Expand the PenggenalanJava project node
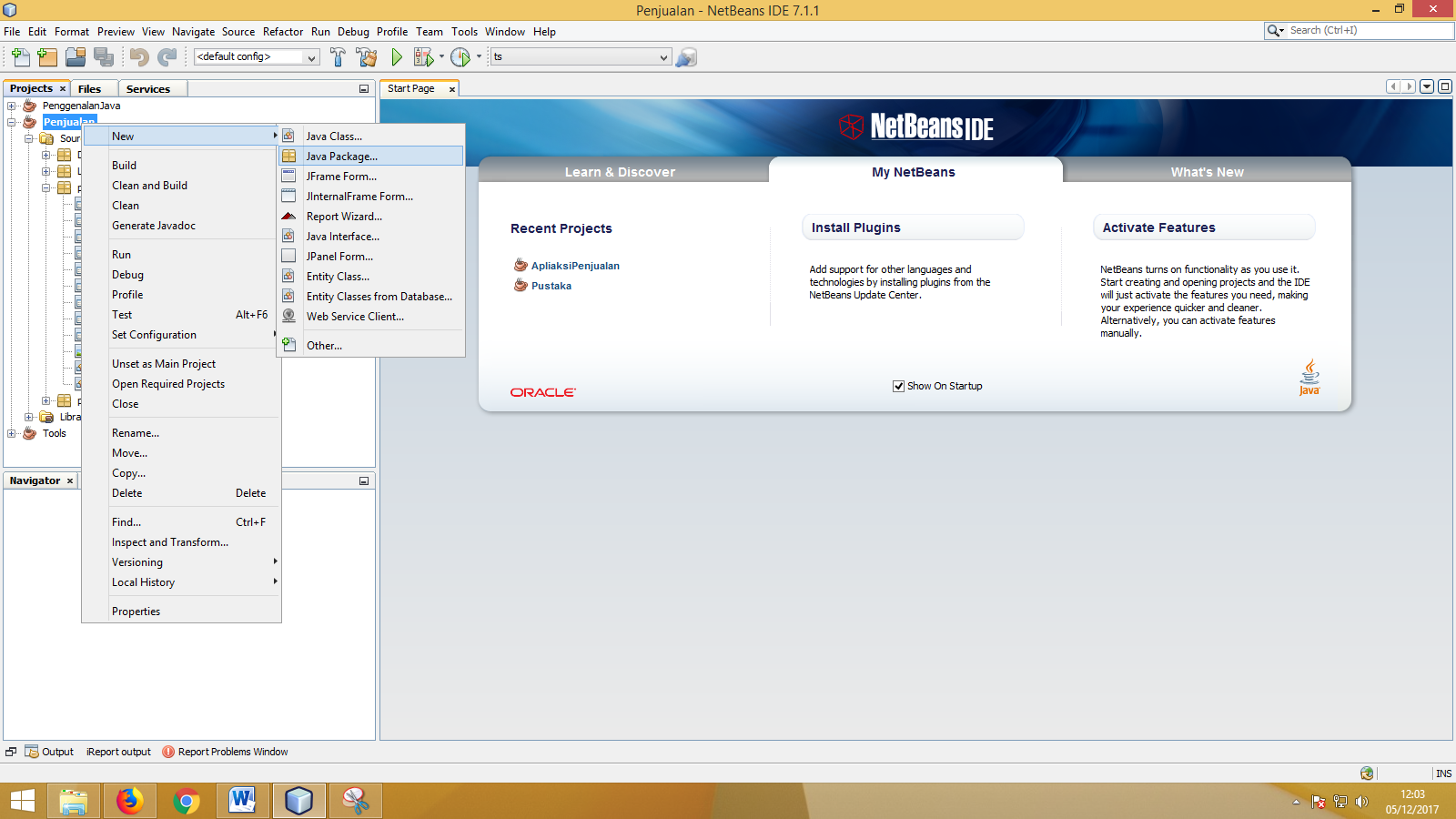This screenshot has height=819, width=1456. pyautogui.click(x=12, y=106)
